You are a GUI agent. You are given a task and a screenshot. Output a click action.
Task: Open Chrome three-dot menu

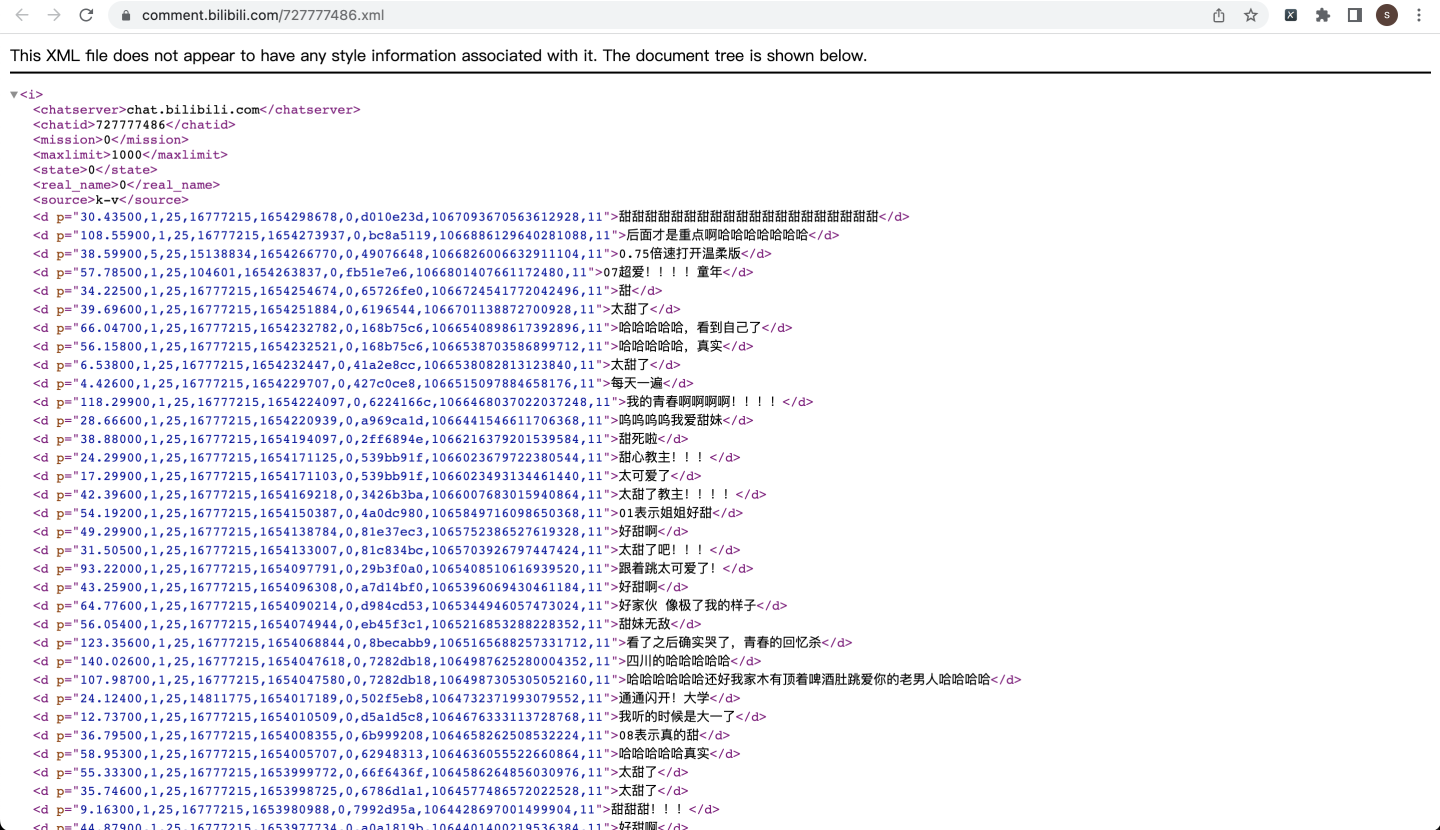1419,15
